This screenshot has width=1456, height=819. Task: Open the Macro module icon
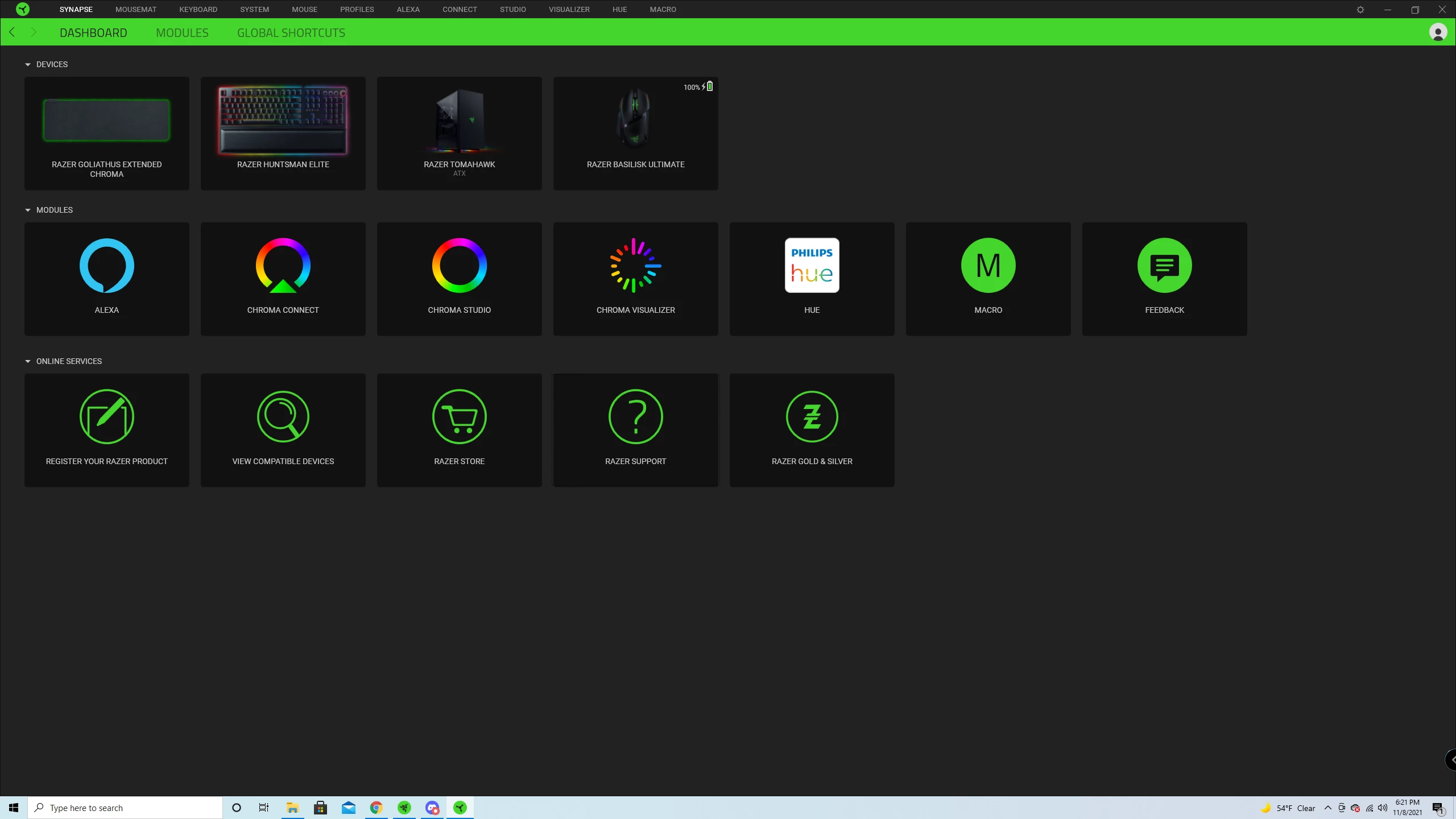click(988, 266)
